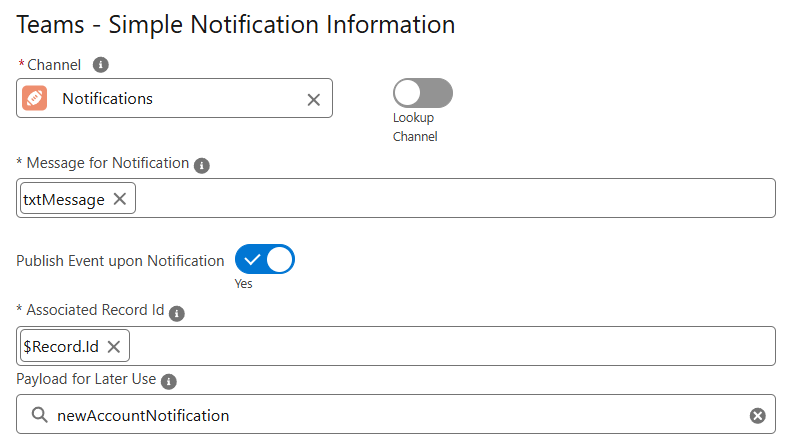The width and height of the screenshot is (786, 440).
Task: Remove the txtMessage pill
Action: (120, 199)
